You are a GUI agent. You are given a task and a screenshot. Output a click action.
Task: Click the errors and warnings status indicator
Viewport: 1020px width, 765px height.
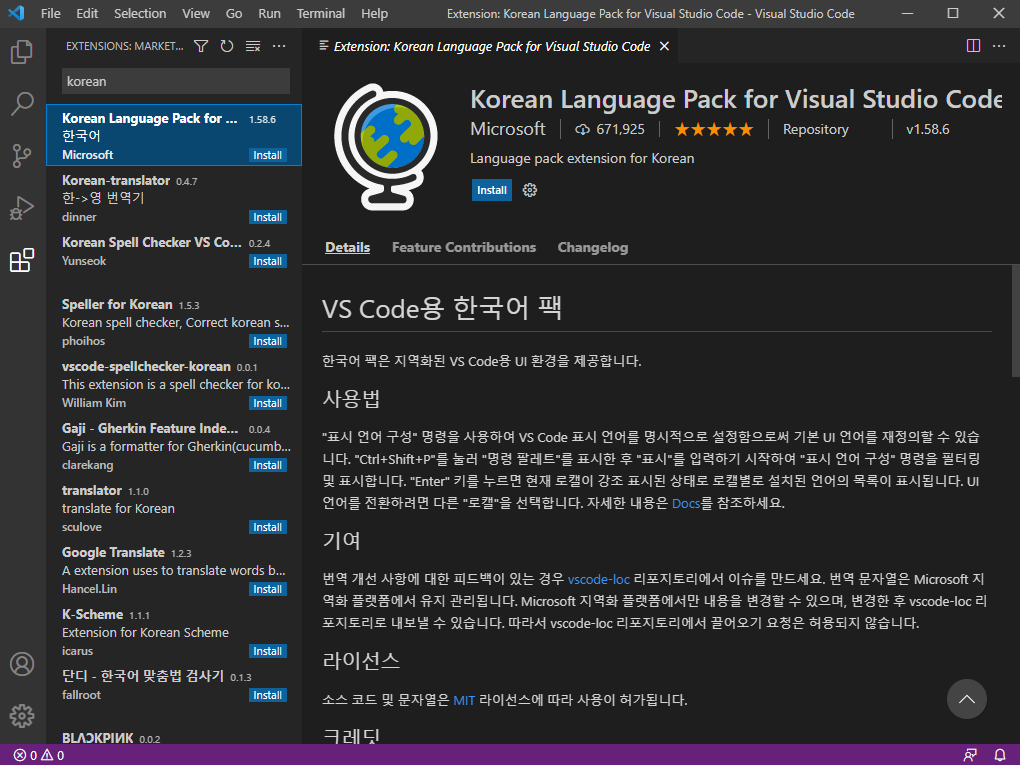(x=39, y=755)
